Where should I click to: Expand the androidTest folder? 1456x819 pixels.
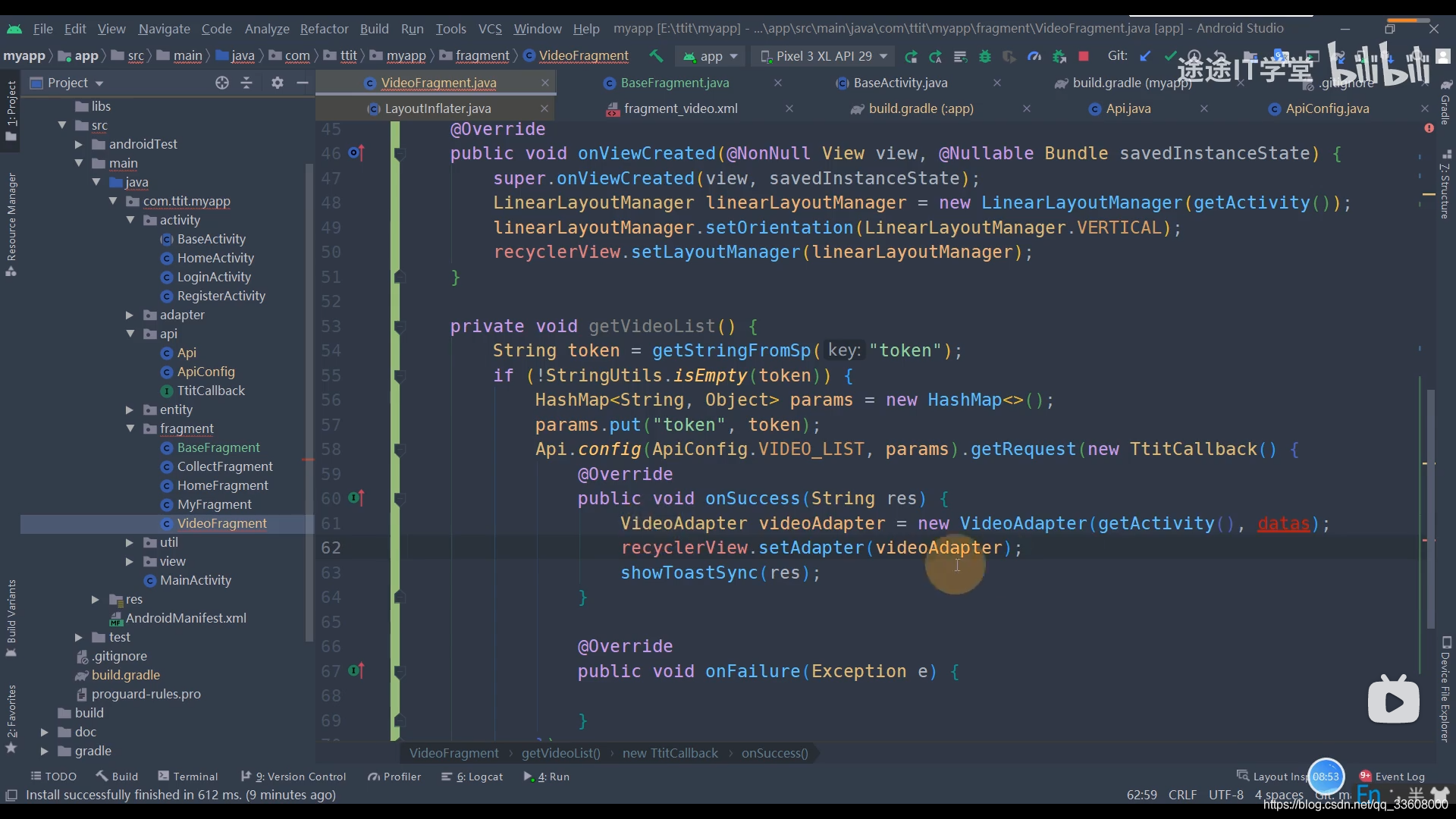79,144
